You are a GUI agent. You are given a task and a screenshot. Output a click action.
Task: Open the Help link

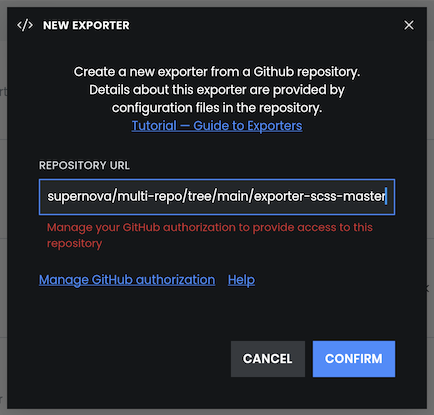[241, 280]
